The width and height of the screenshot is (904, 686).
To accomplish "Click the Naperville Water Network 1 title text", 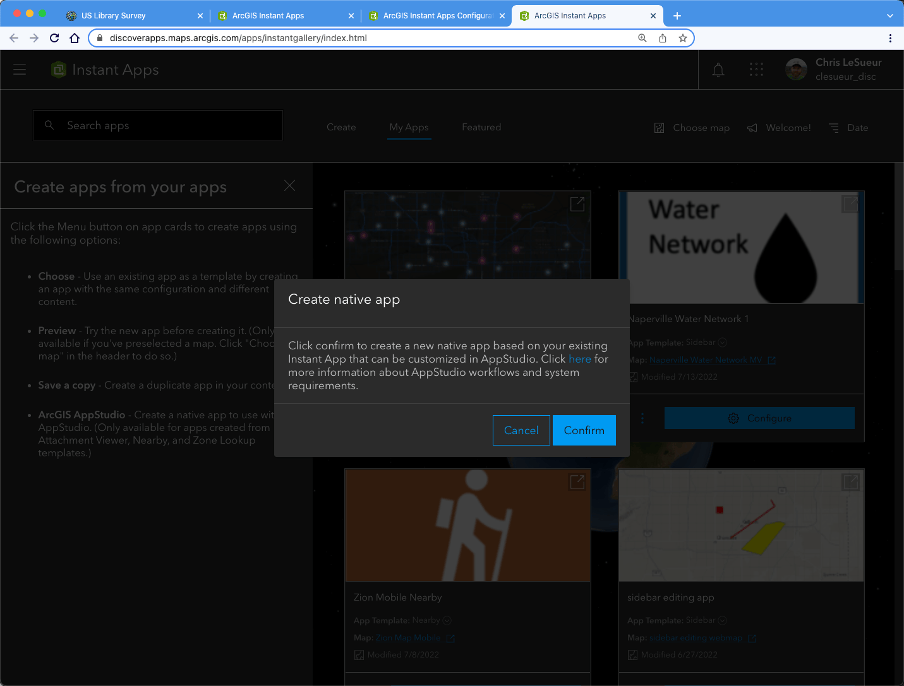I will (x=688, y=319).
